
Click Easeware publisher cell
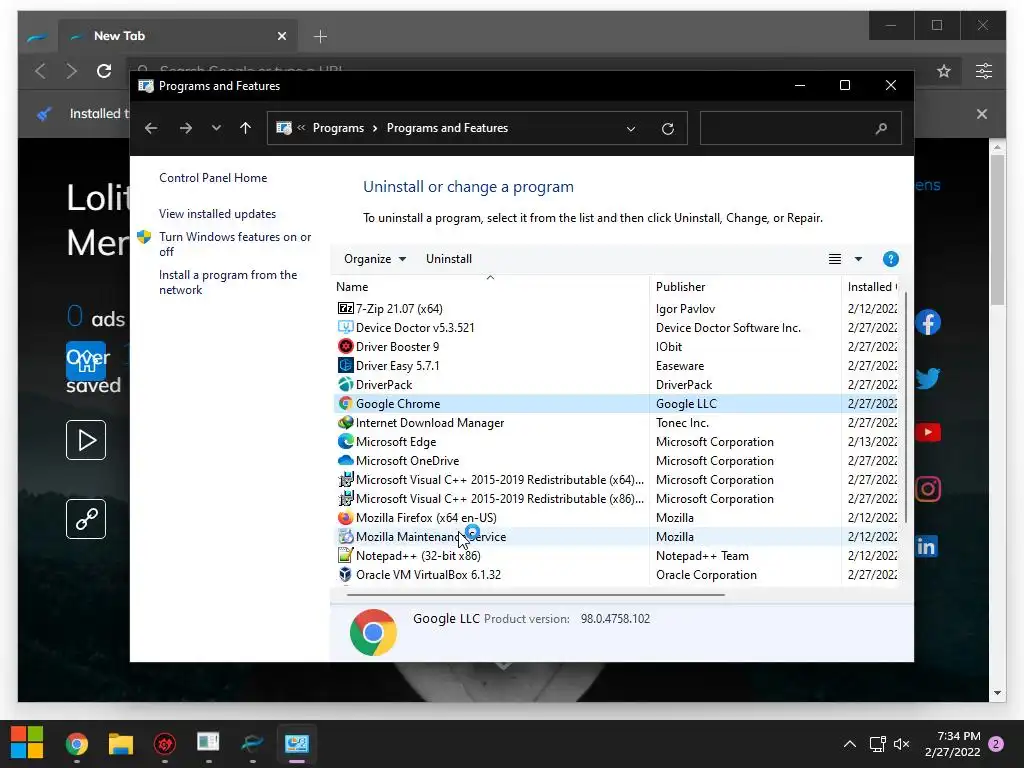click(680, 366)
